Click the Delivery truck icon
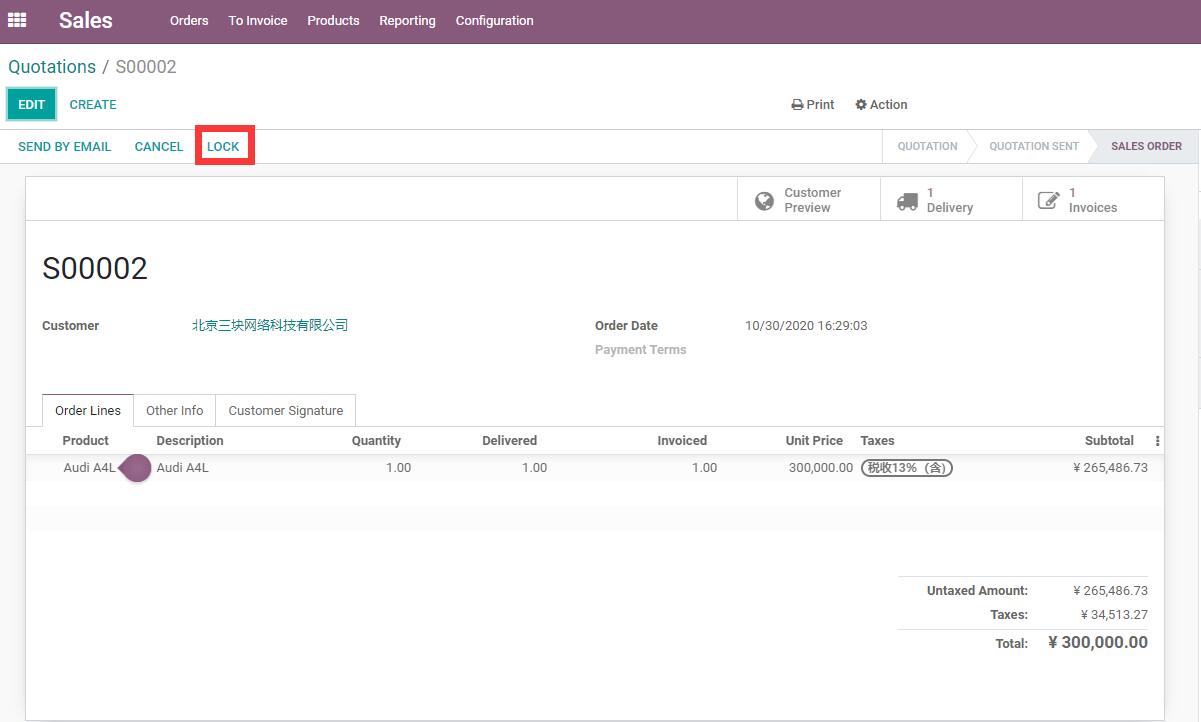 tap(907, 201)
